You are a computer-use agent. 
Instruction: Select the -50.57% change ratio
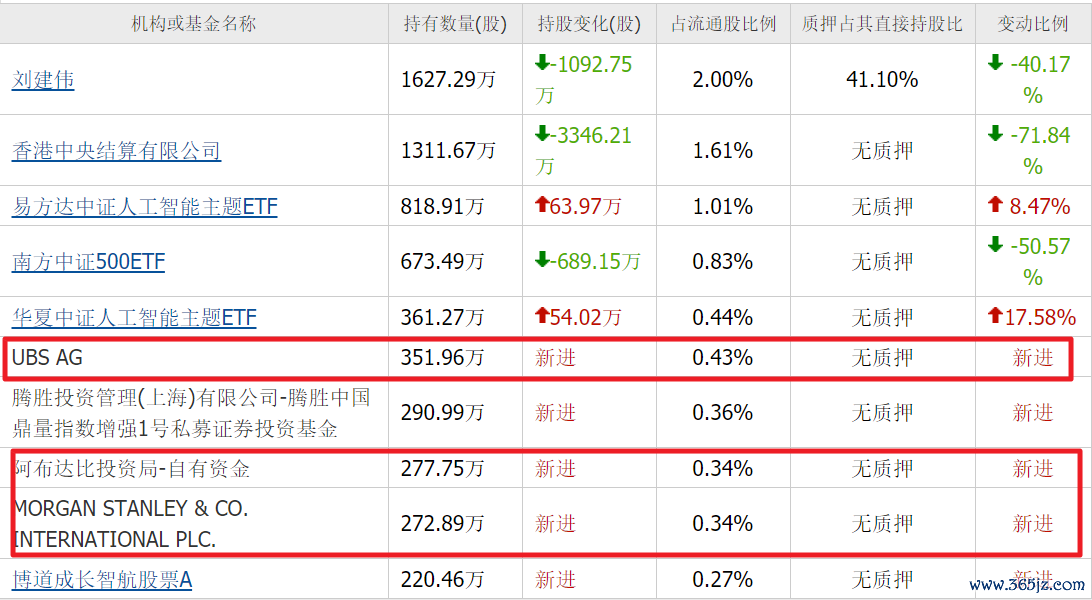click(x=1029, y=262)
